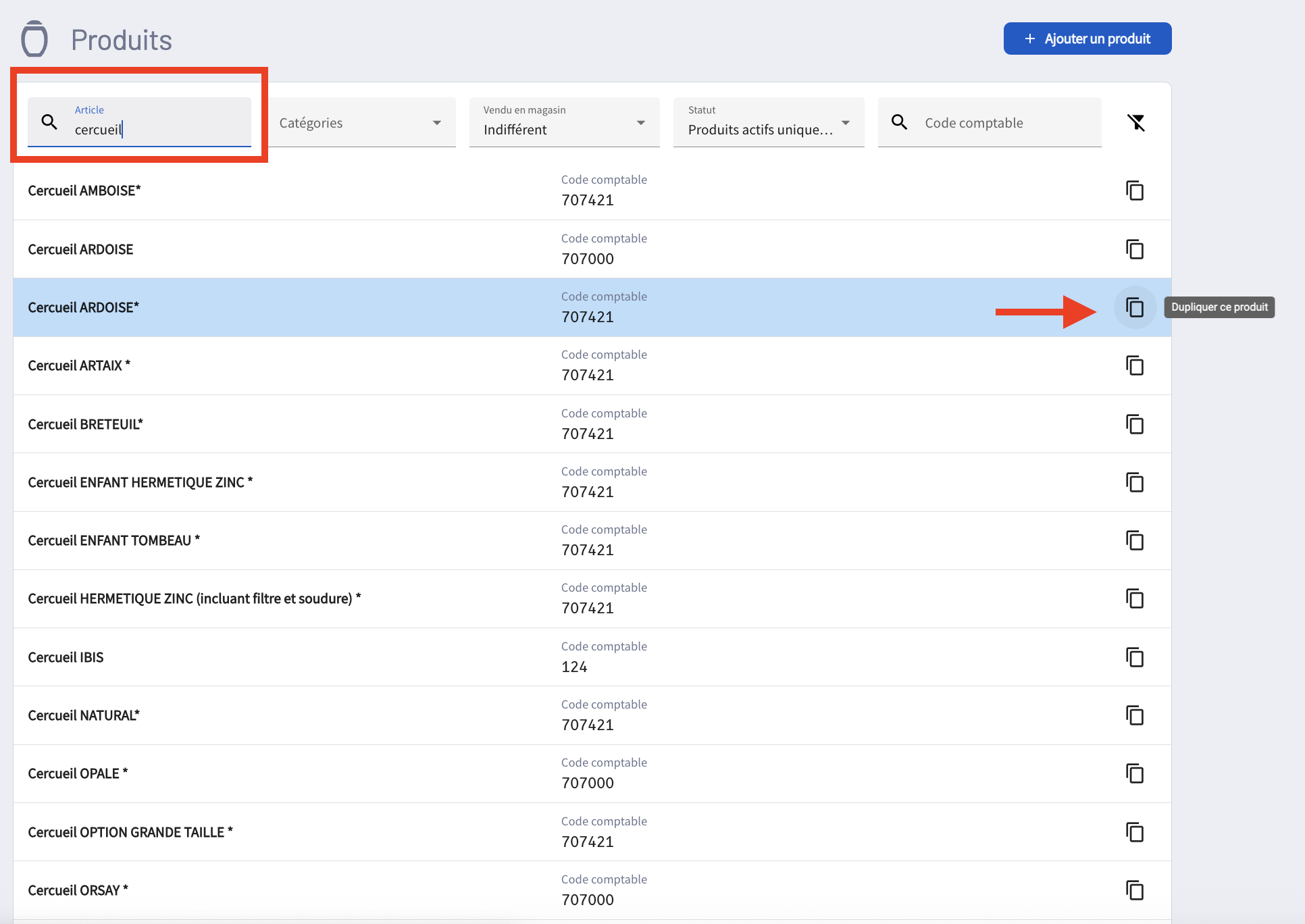This screenshot has height=924, width=1305.
Task: Focus the Article search field containing cercueil
Action: tap(139, 122)
